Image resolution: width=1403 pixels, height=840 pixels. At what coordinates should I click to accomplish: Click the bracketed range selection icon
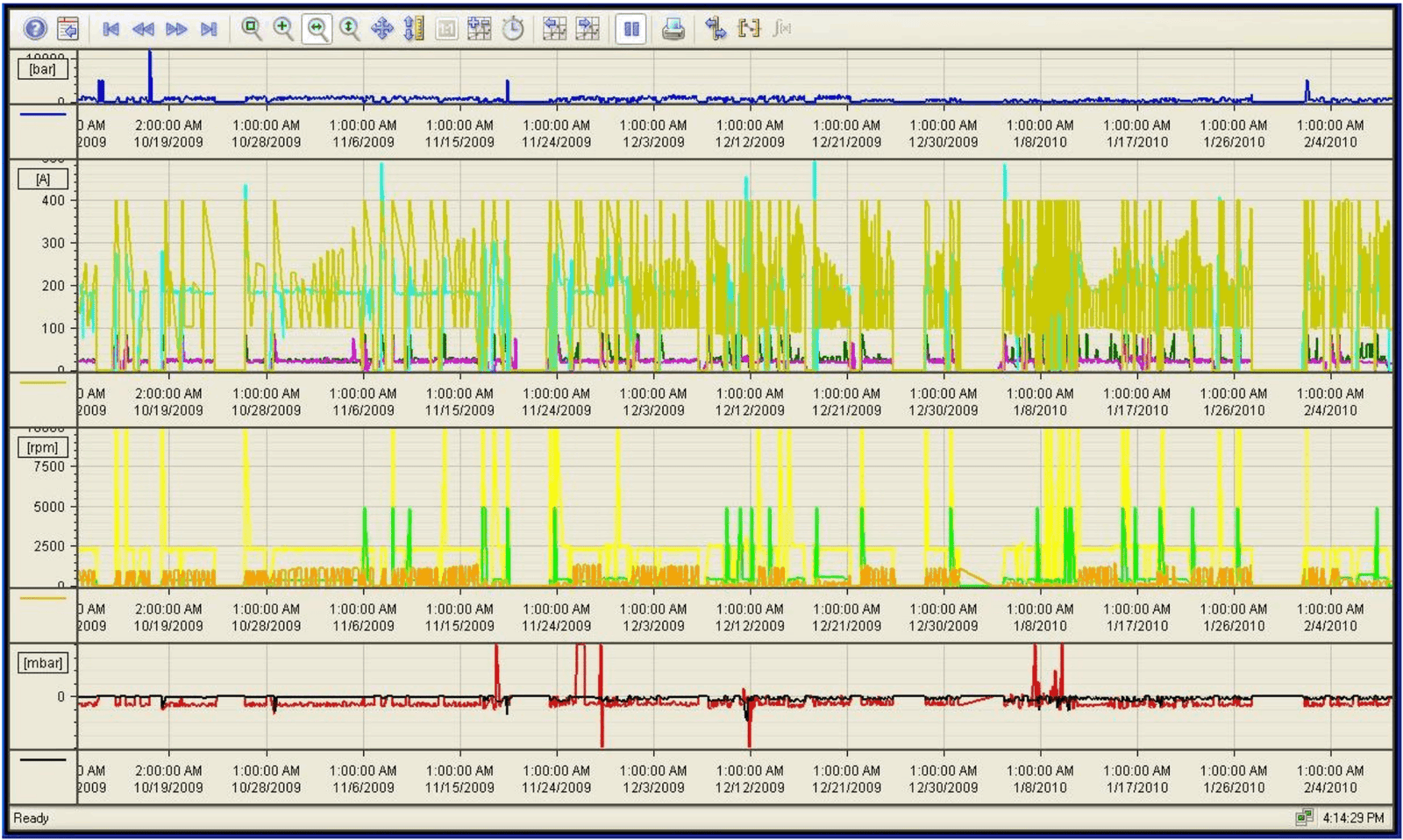click(749, 29)
